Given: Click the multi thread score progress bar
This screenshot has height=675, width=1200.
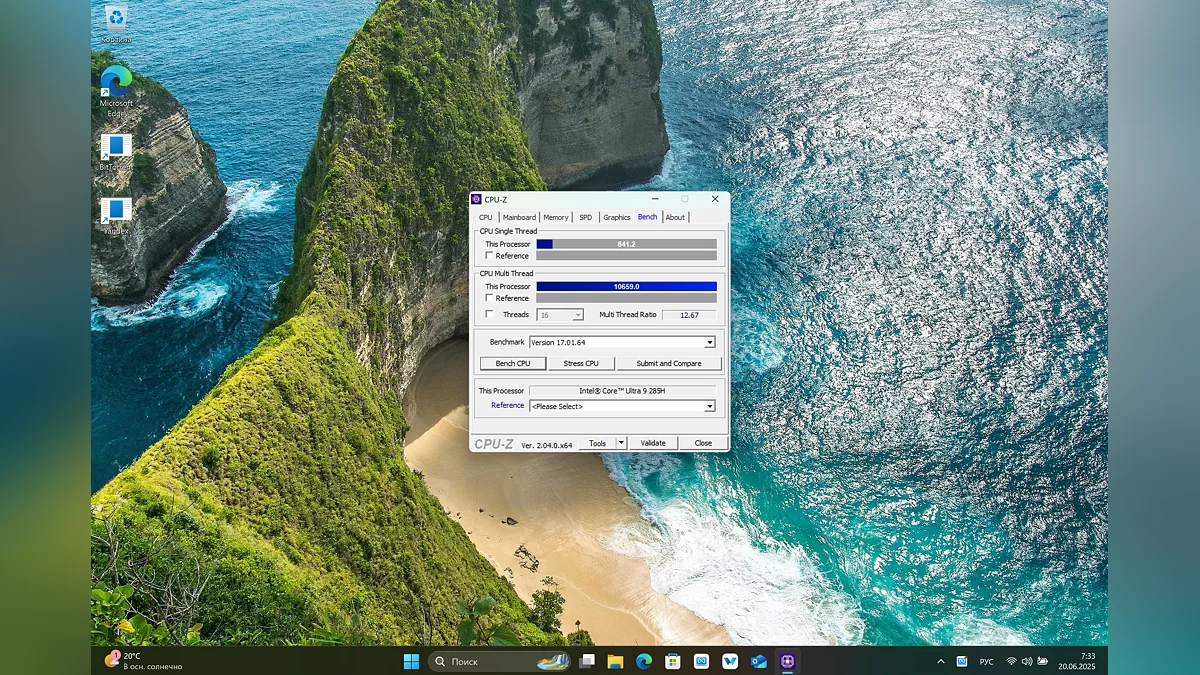Looking at the screenshot, I should tap(626, 286).
